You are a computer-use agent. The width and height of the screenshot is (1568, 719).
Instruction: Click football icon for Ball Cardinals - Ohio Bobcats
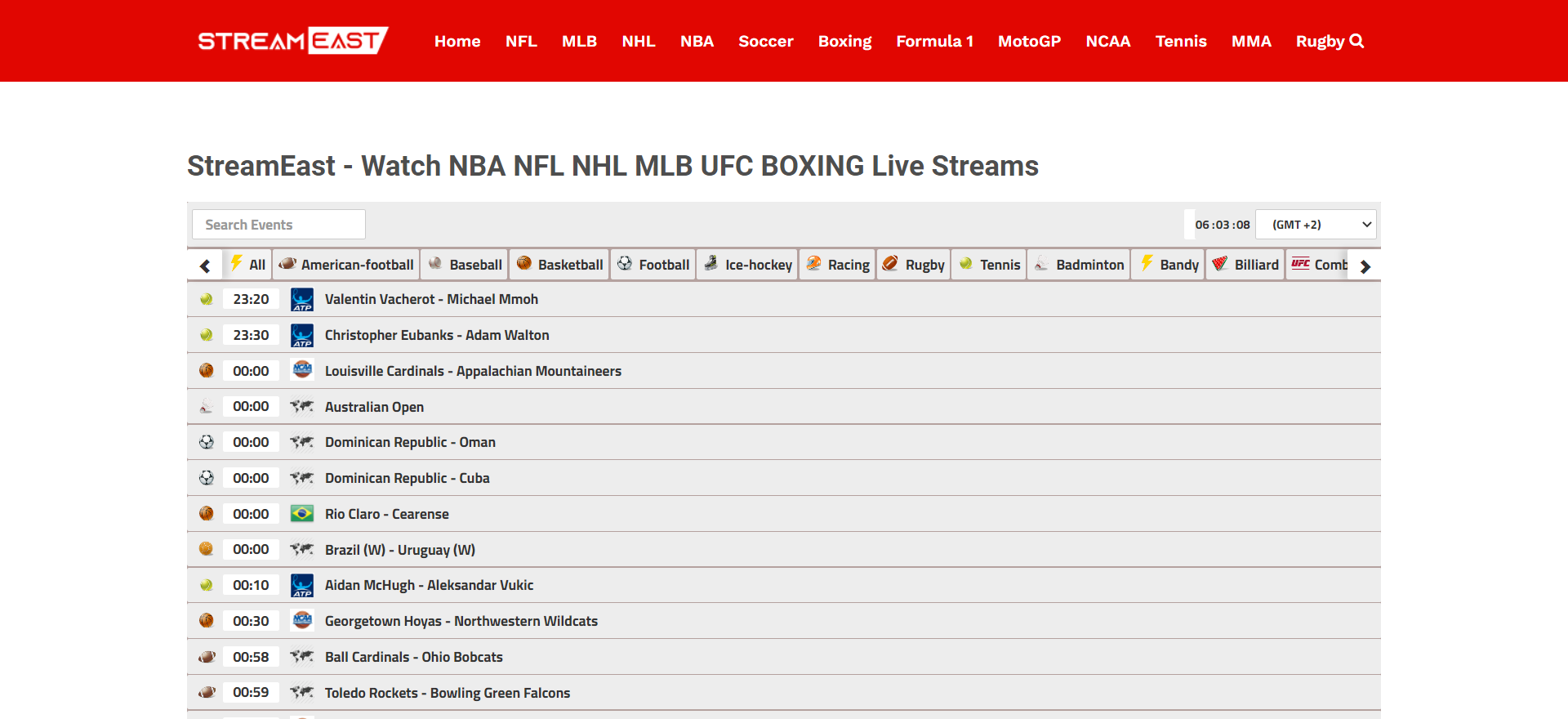(x=207, y=657)
